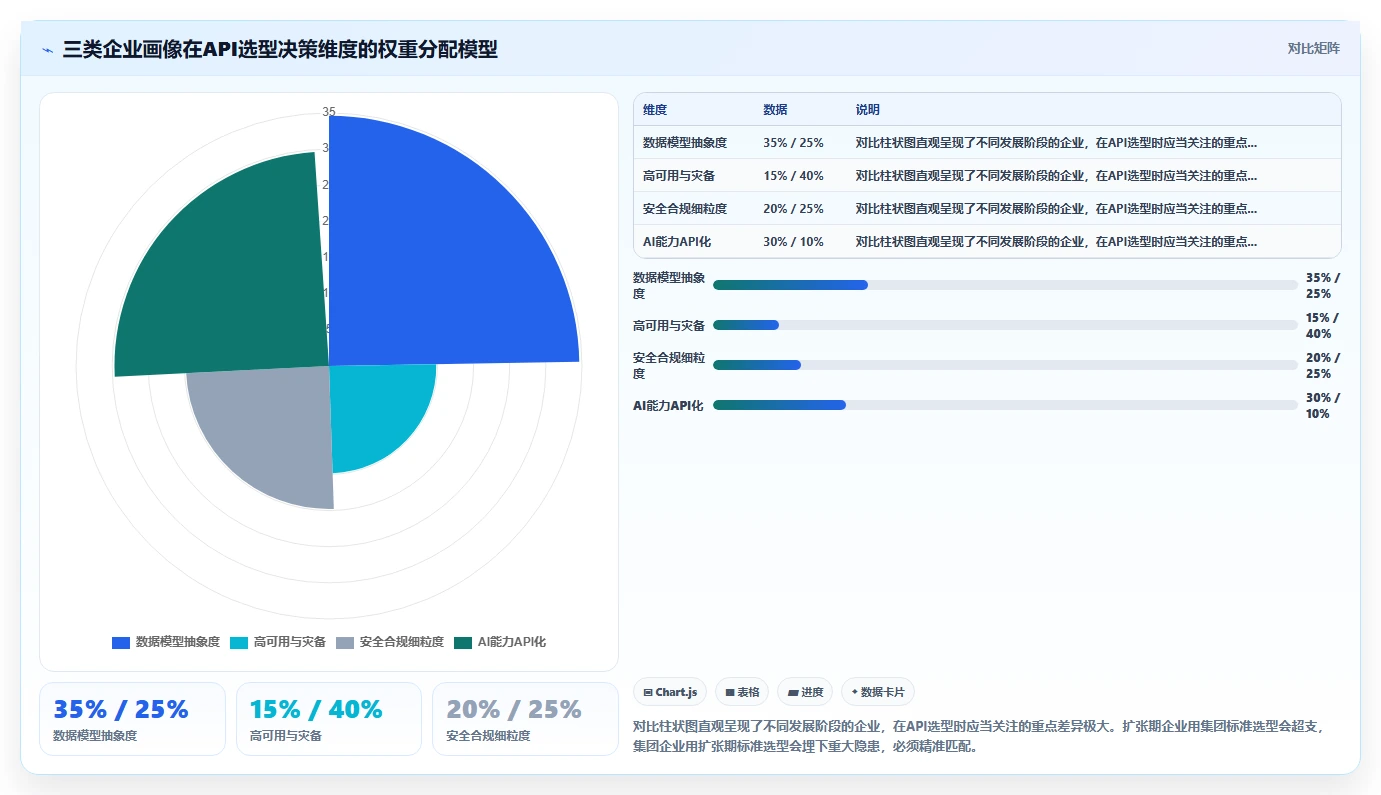This screenshot has width=1381, height=795.
Task: Click the 说明 column header
Action: pos(868,110)
